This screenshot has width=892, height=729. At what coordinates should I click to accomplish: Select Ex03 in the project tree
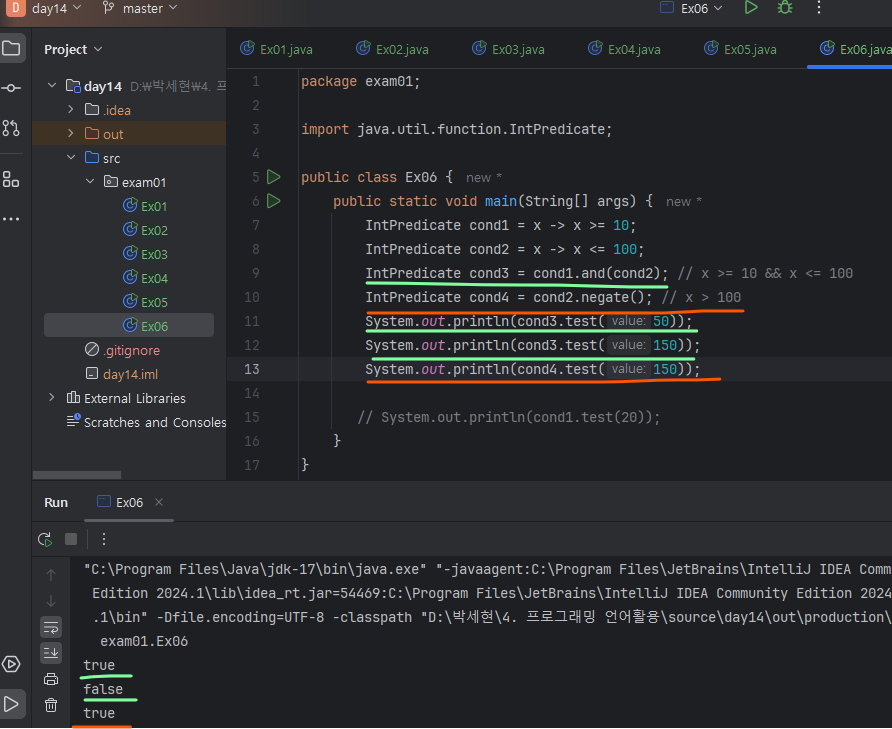pos(146,254)
